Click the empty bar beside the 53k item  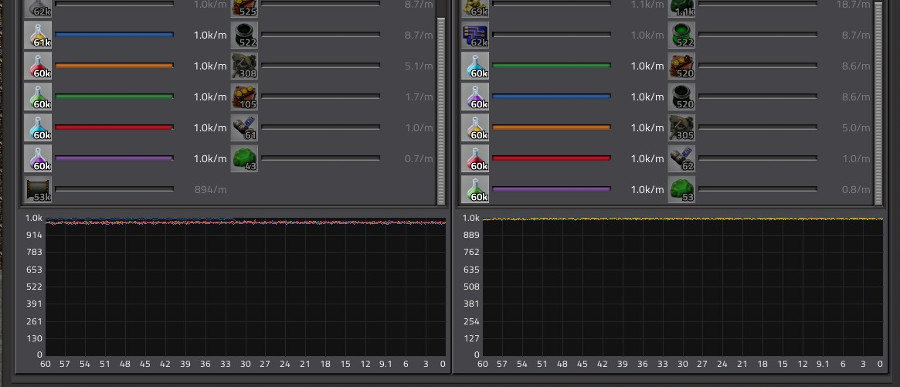tap(114, 188)
